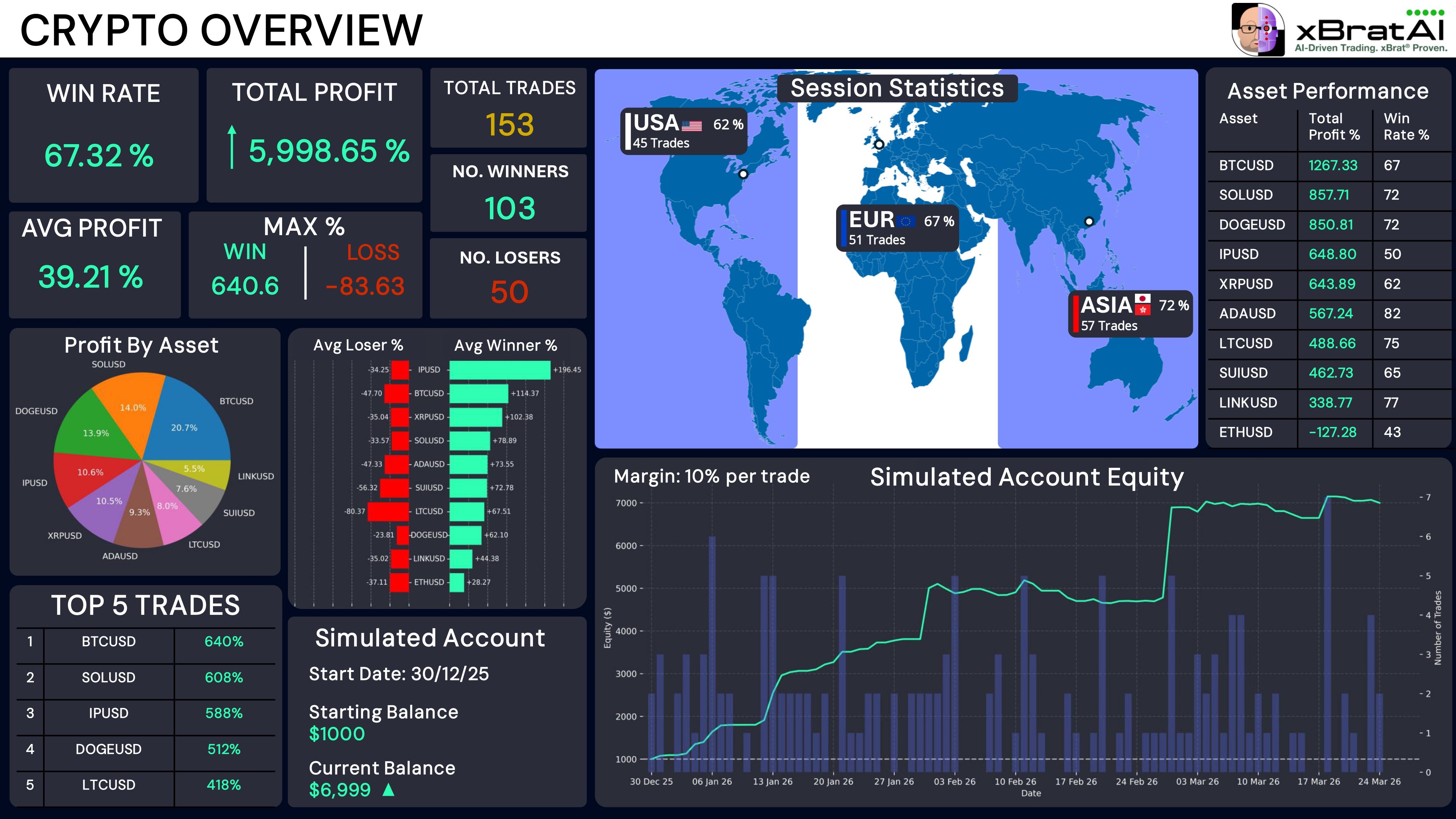This screenshot has height=819, width=1456.
Task: Click the Session Statistics title label
Action: coord(897,88)
